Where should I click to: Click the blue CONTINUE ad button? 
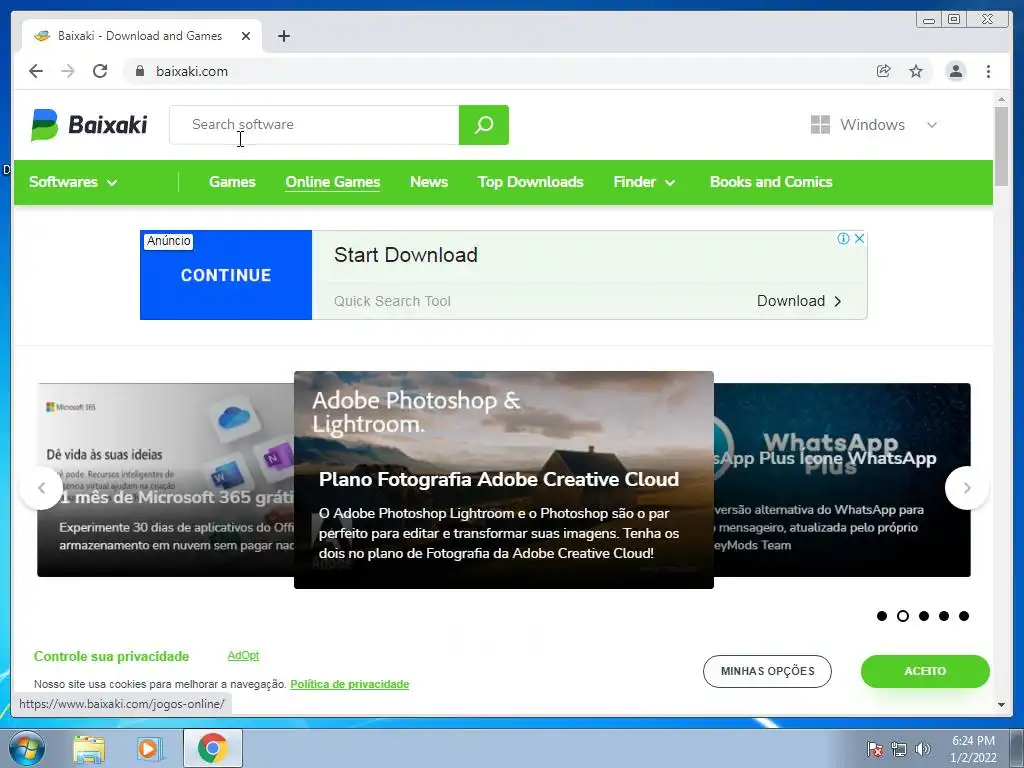[x=225, y=275]
